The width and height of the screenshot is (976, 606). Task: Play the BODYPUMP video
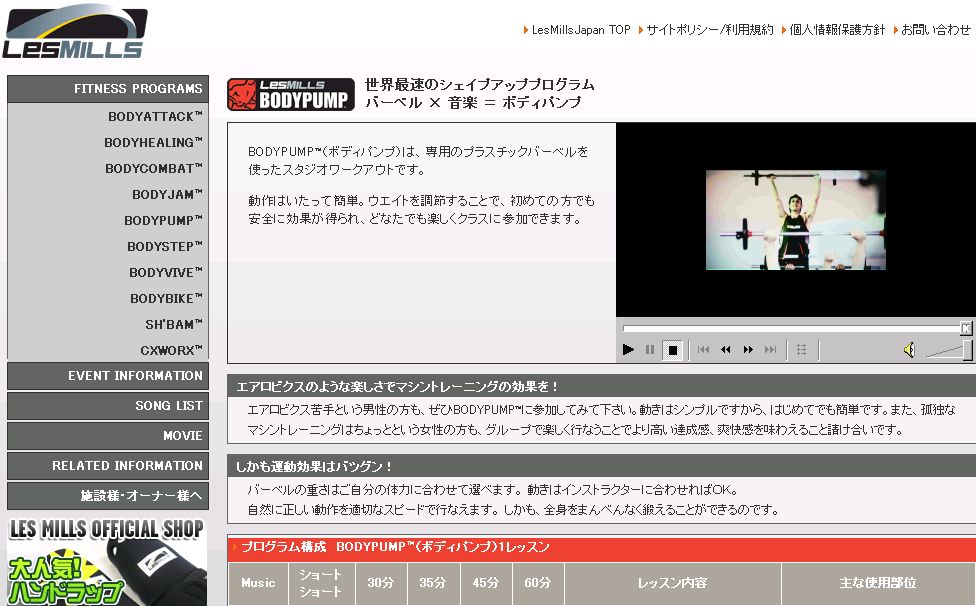[x=628, y=350]
